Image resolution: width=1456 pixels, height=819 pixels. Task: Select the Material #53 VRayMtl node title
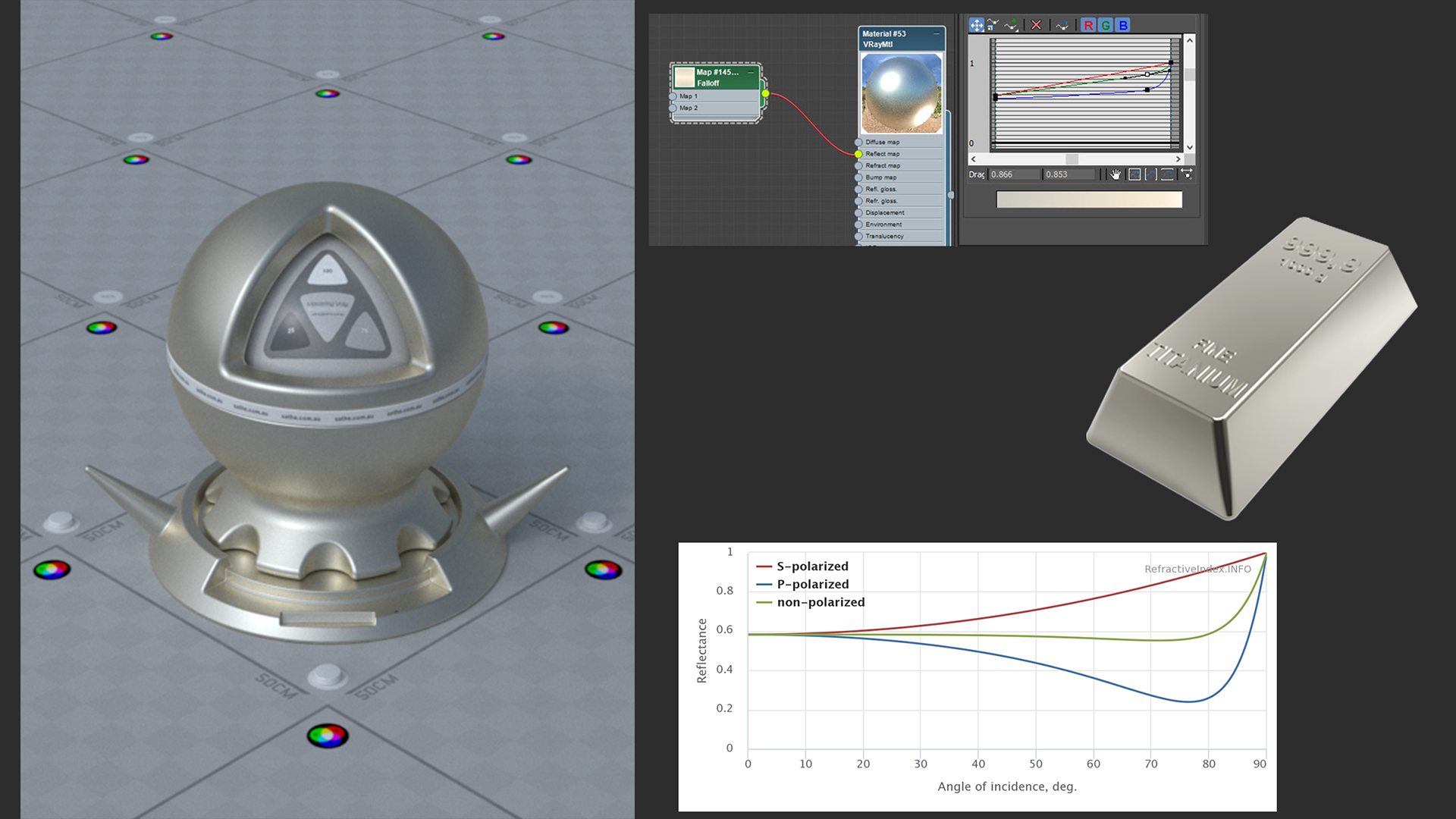click(x=884, y=39)
